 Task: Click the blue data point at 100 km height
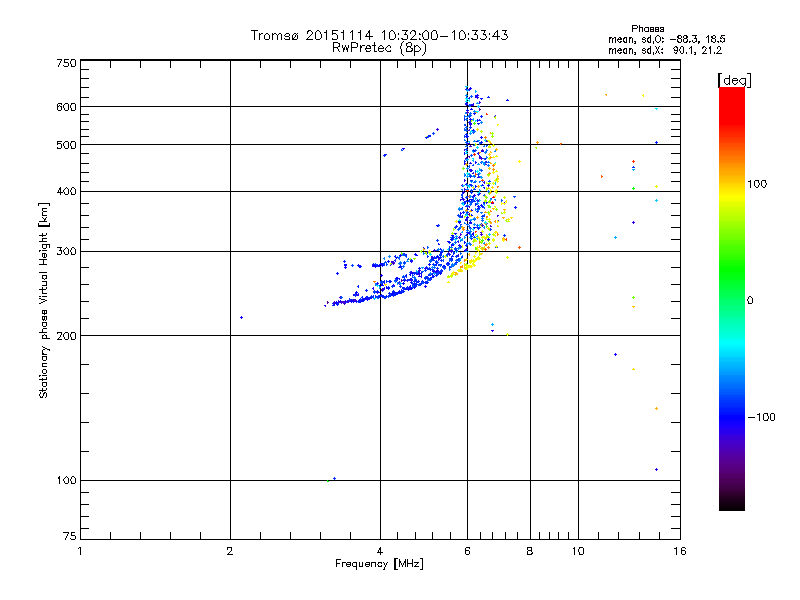pyautogui.click(x=334, y=479)
